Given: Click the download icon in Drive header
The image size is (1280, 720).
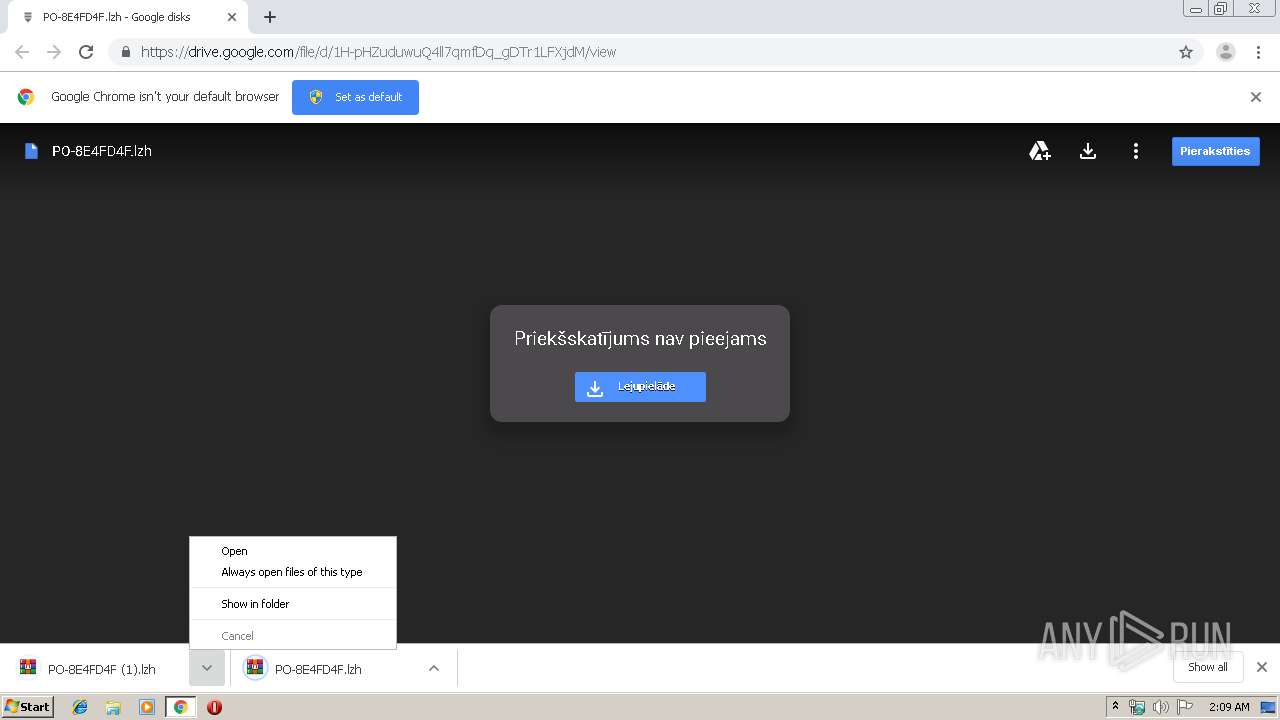Looking at the screenshot, I should click(x=1088, y=151).
